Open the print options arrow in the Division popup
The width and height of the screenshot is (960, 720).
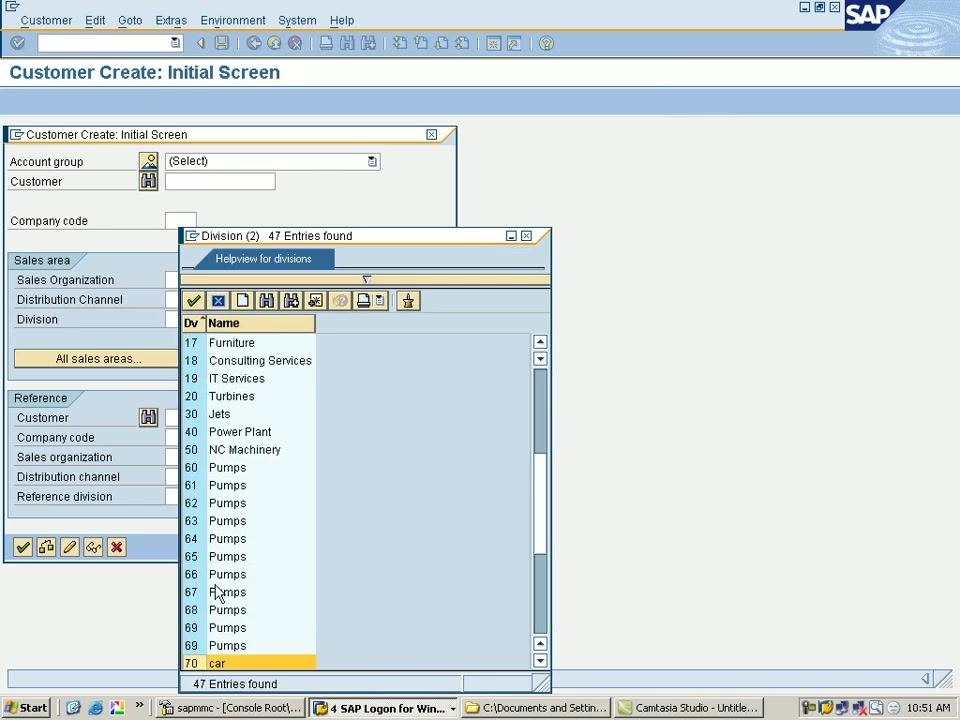click(380, 301)
